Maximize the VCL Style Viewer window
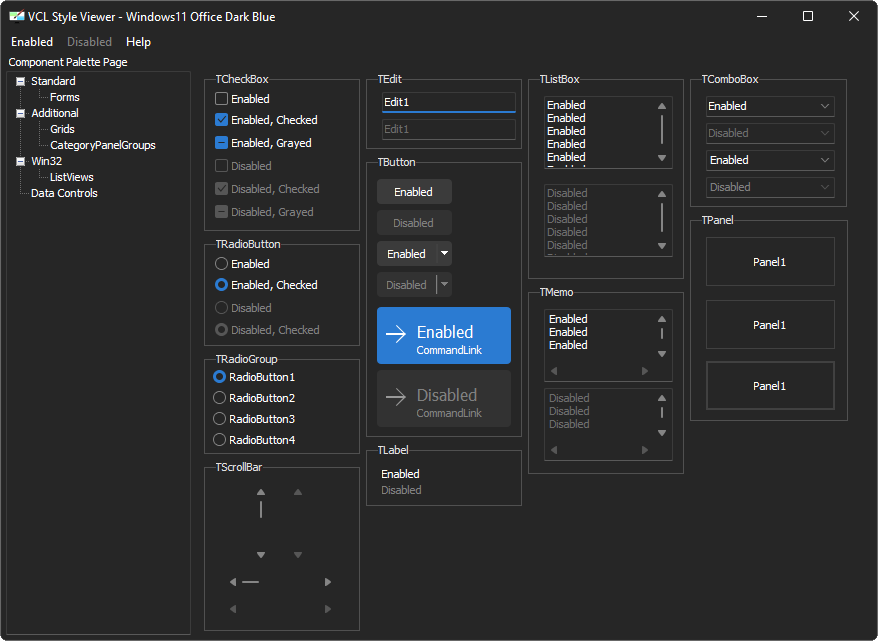The image size is (878, 641). click(x=808, y=16)
